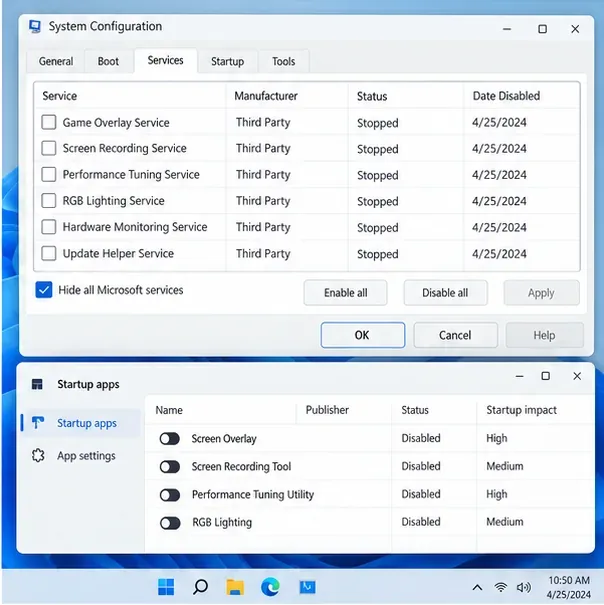Viewport: 604px width, 605px height.
Task: Sort by the Name header in Startup apps
Action: coord(169,410)
